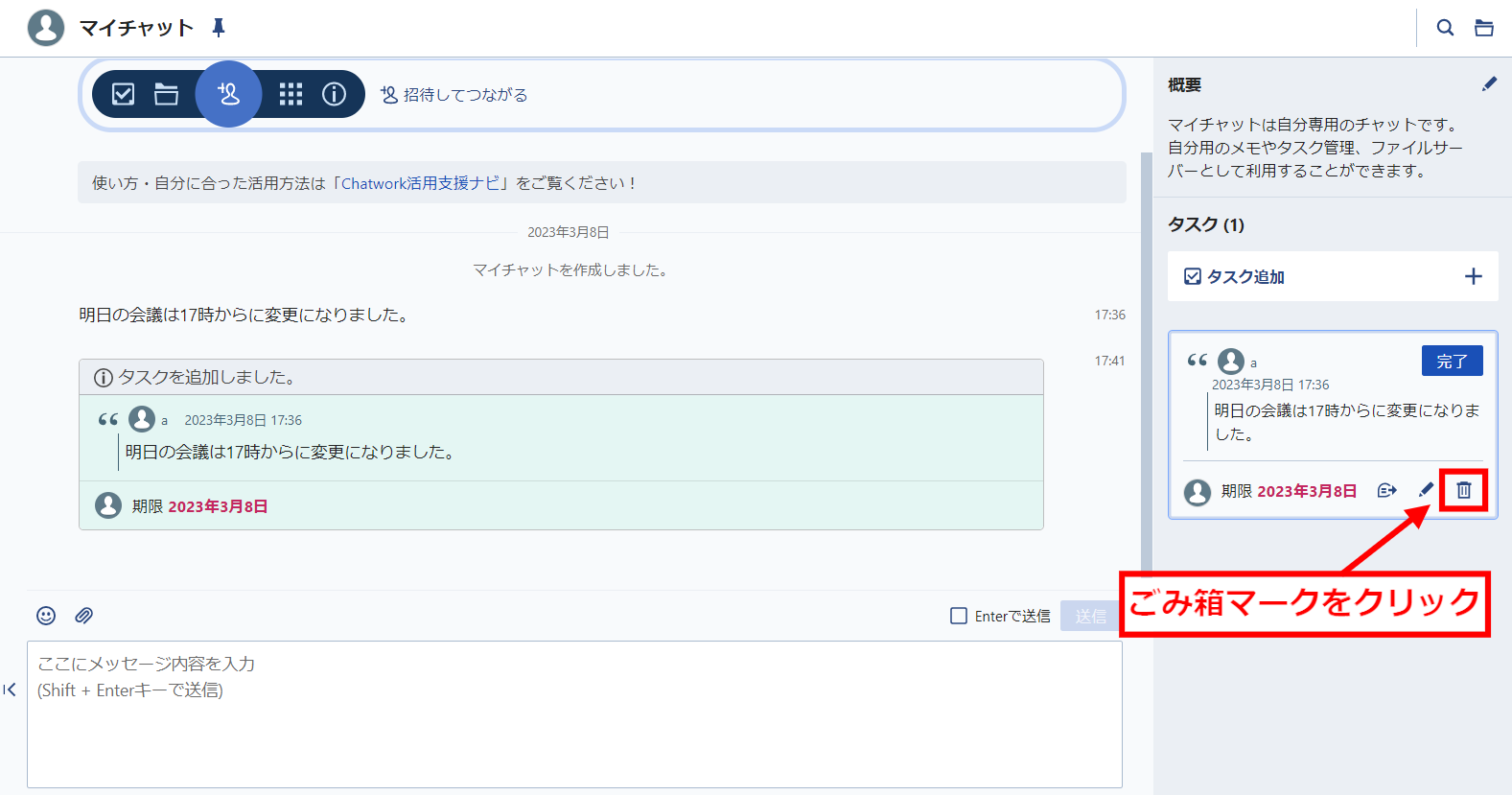
Task: Open the task checkmark icon in the pill toolbar
Action: (124, 94)
